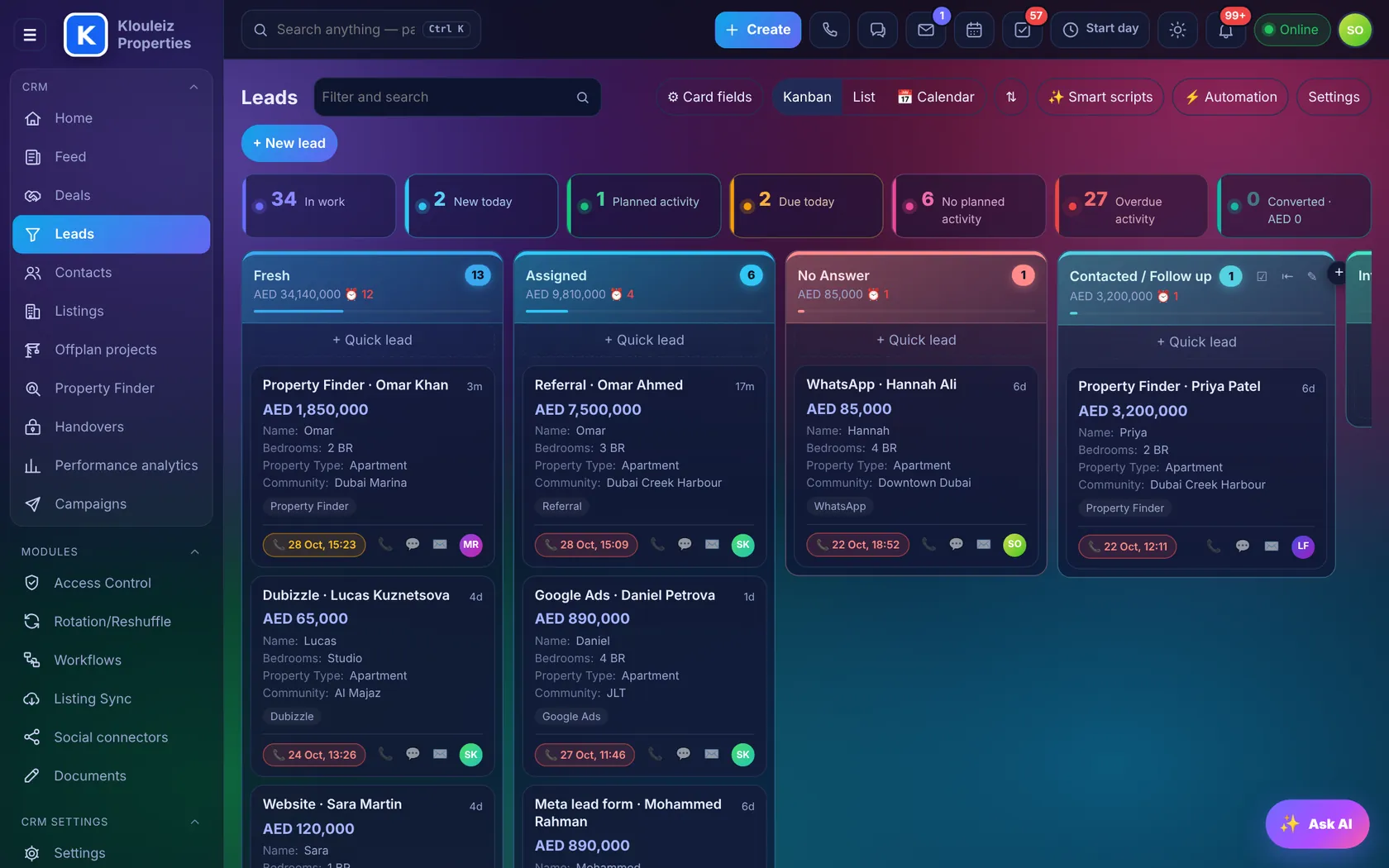Viewport: 1389px width, 868px height.
Task: Click MR avatar on Omar Khan card
Action: (470, 544)
